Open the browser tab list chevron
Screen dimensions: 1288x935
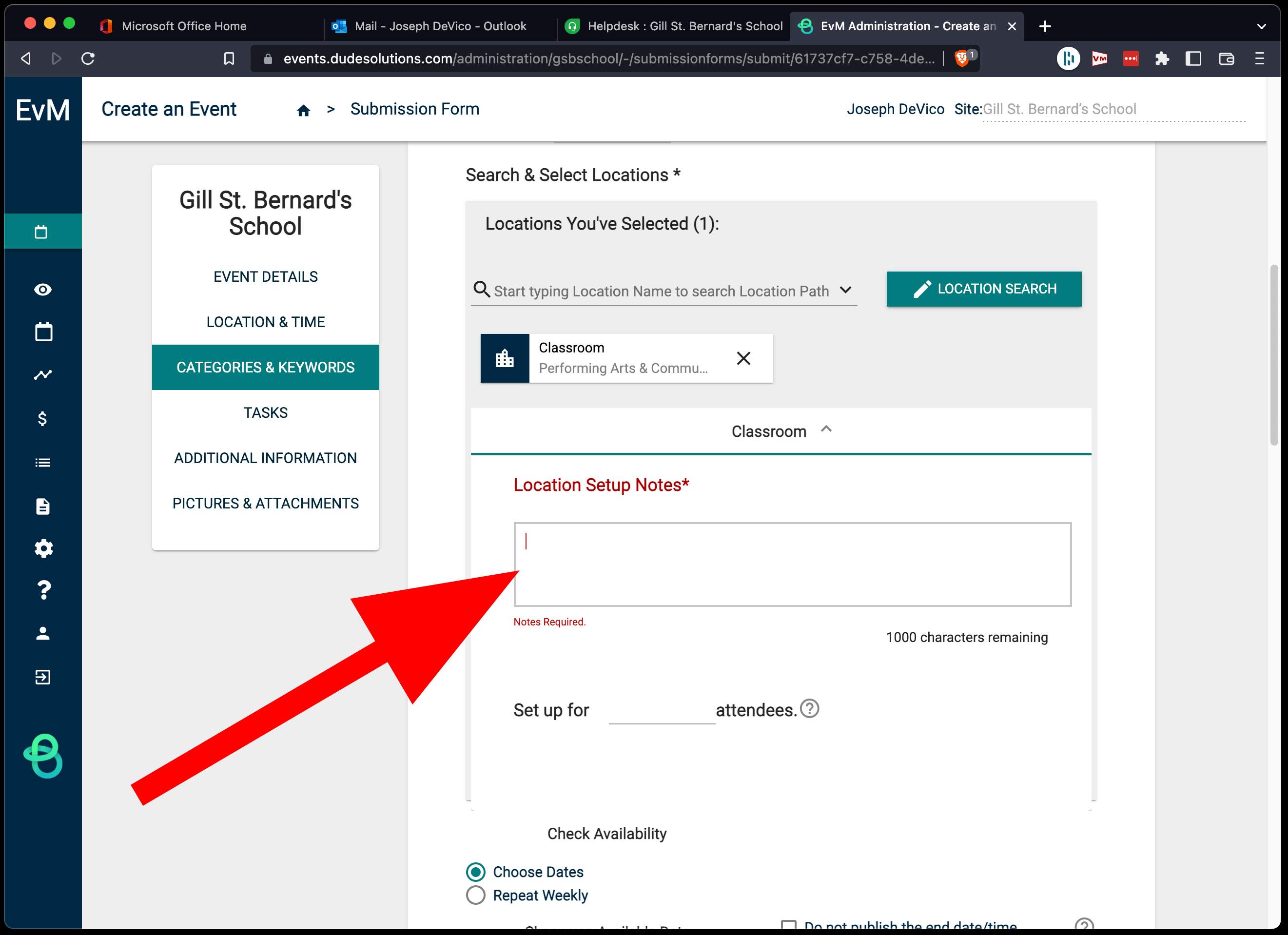tap(1261, 26)
